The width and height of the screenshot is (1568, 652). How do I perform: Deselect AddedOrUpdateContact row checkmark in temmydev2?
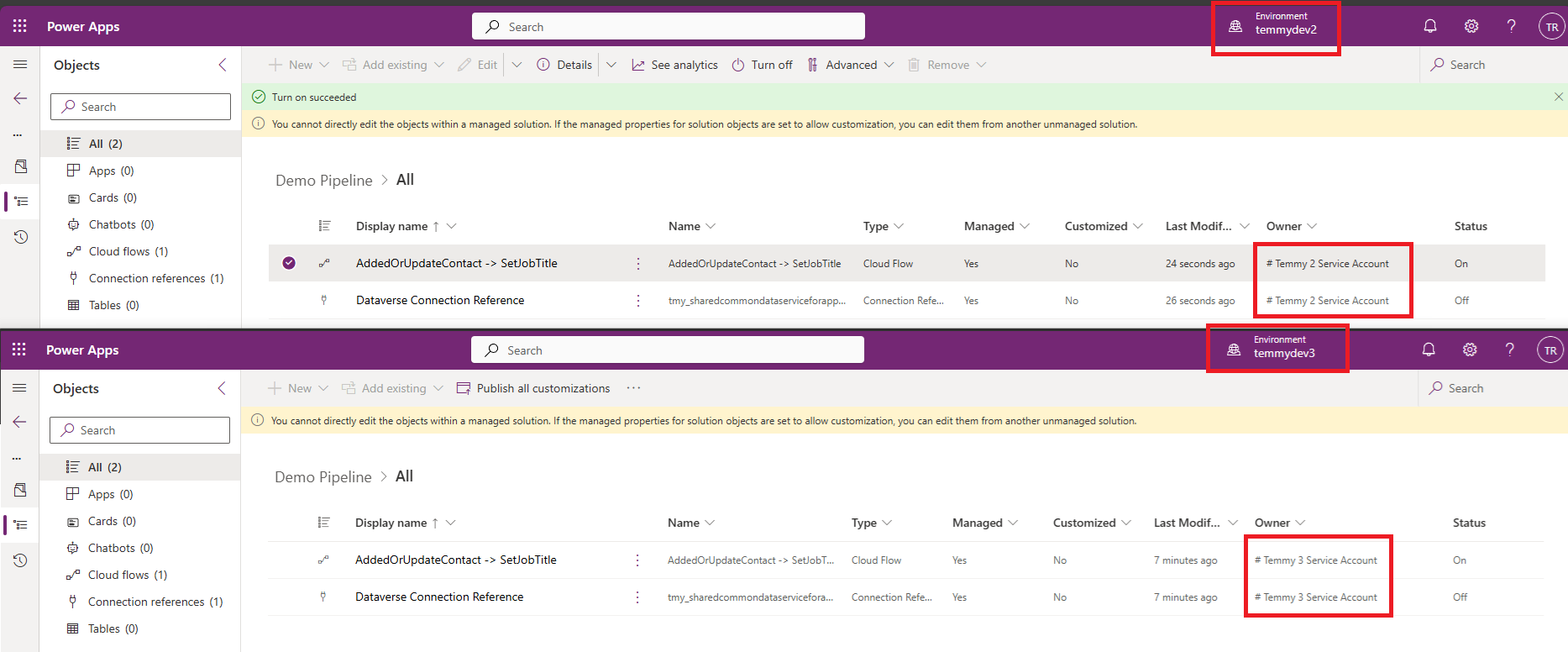(x=289, y=263)
